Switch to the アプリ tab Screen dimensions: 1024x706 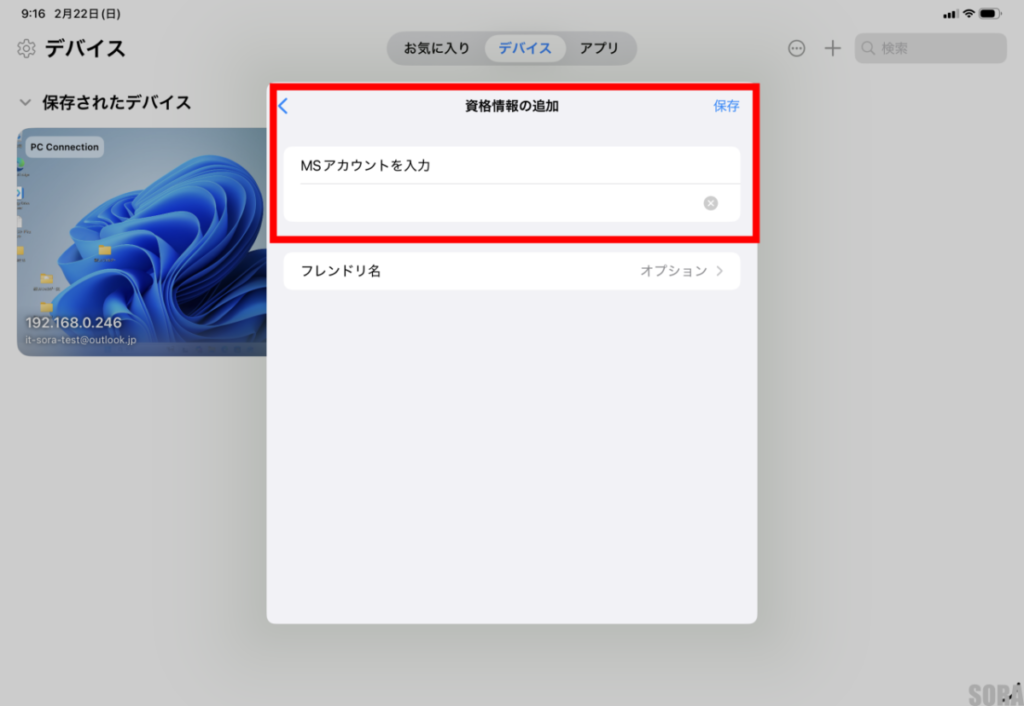[x=599, y=48]
